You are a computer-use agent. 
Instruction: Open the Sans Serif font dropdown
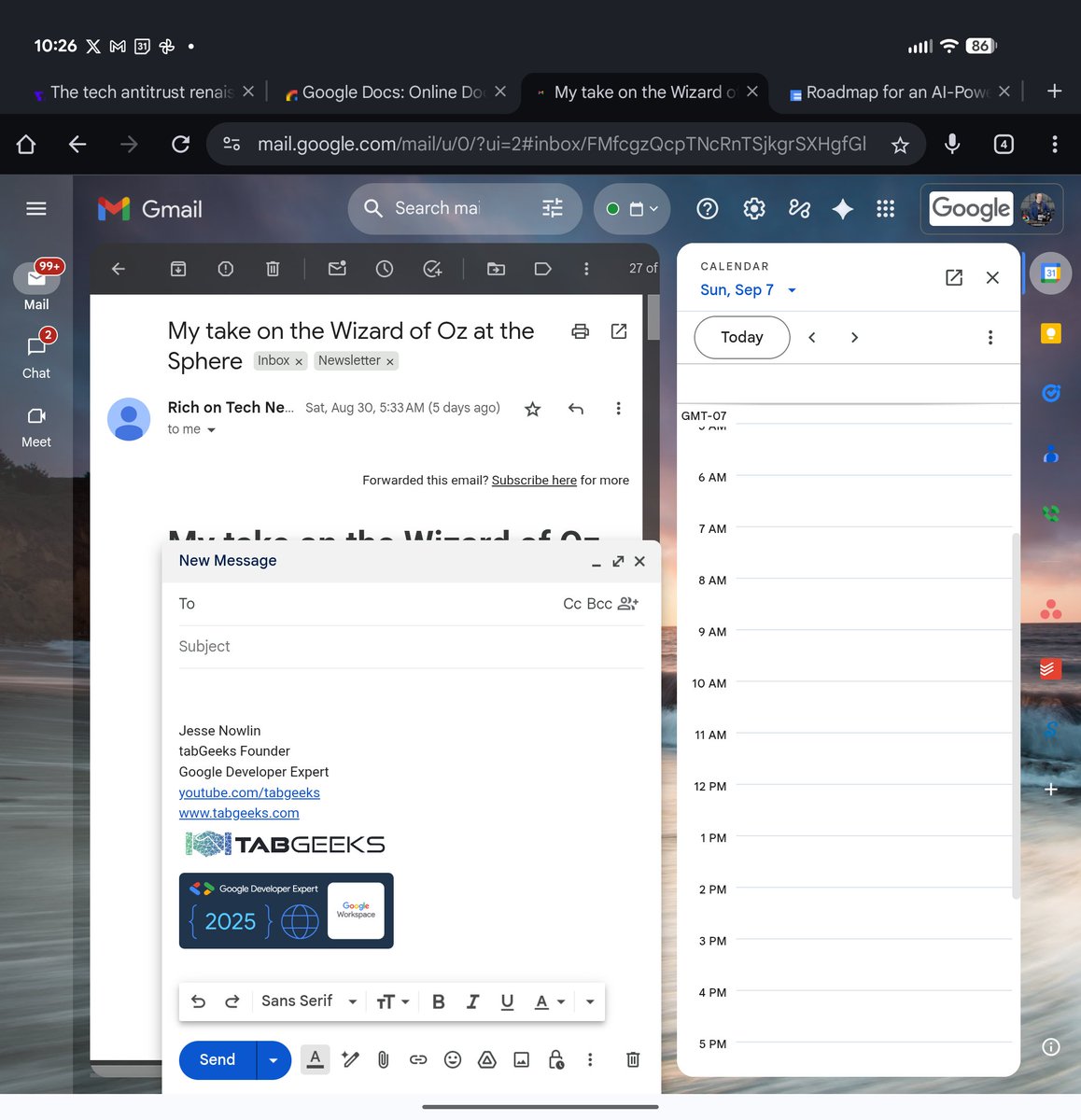tap(308, 1001)
